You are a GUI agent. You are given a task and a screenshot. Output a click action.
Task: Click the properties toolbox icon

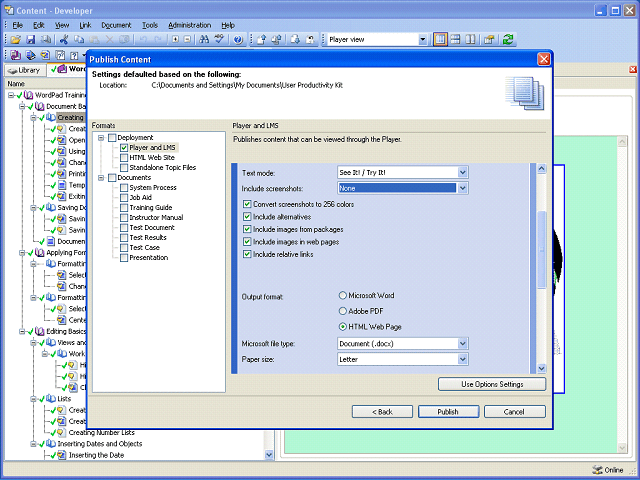[489, 40]
